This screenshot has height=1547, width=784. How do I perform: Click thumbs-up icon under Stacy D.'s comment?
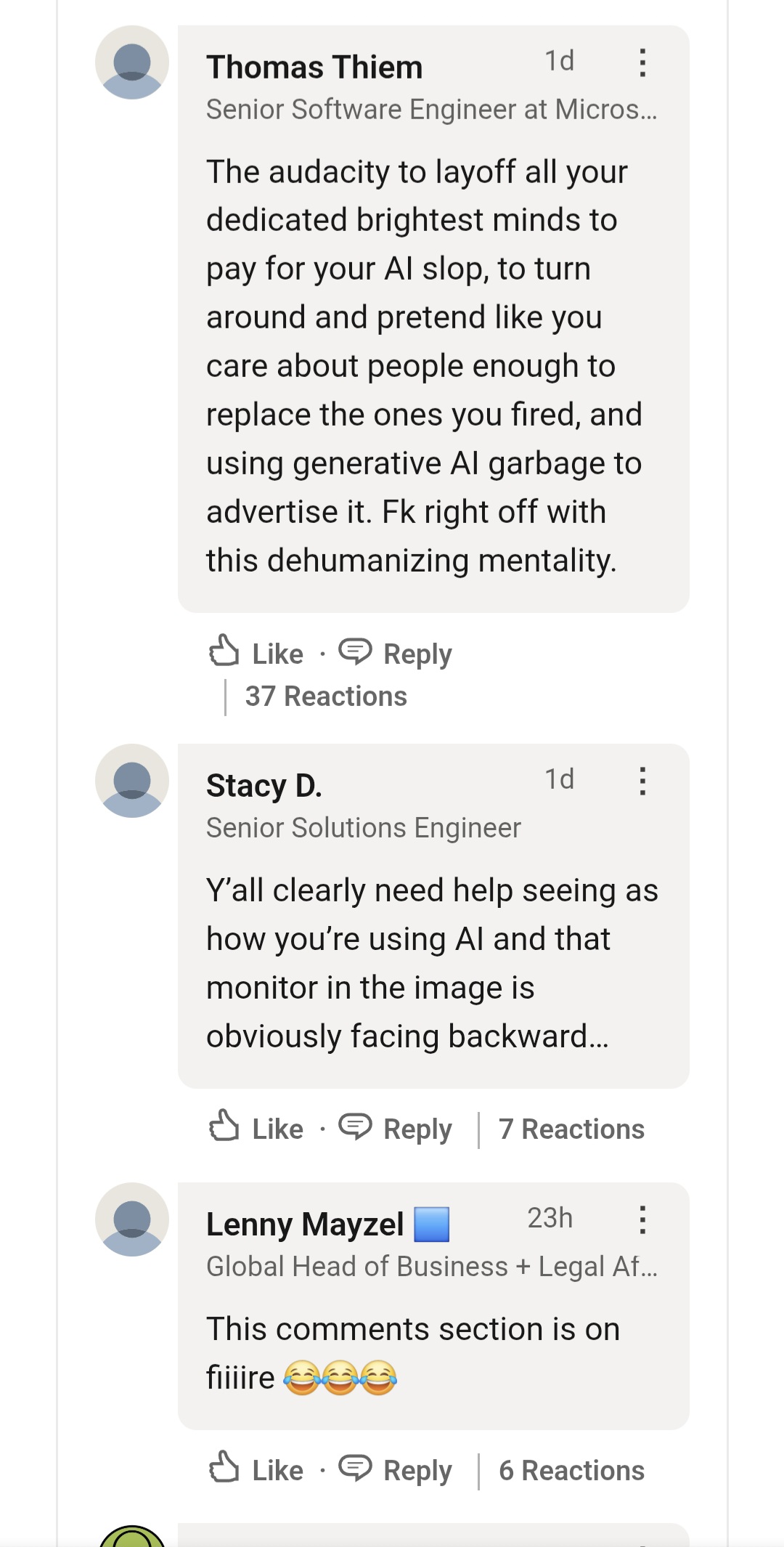pos(224,1126)
